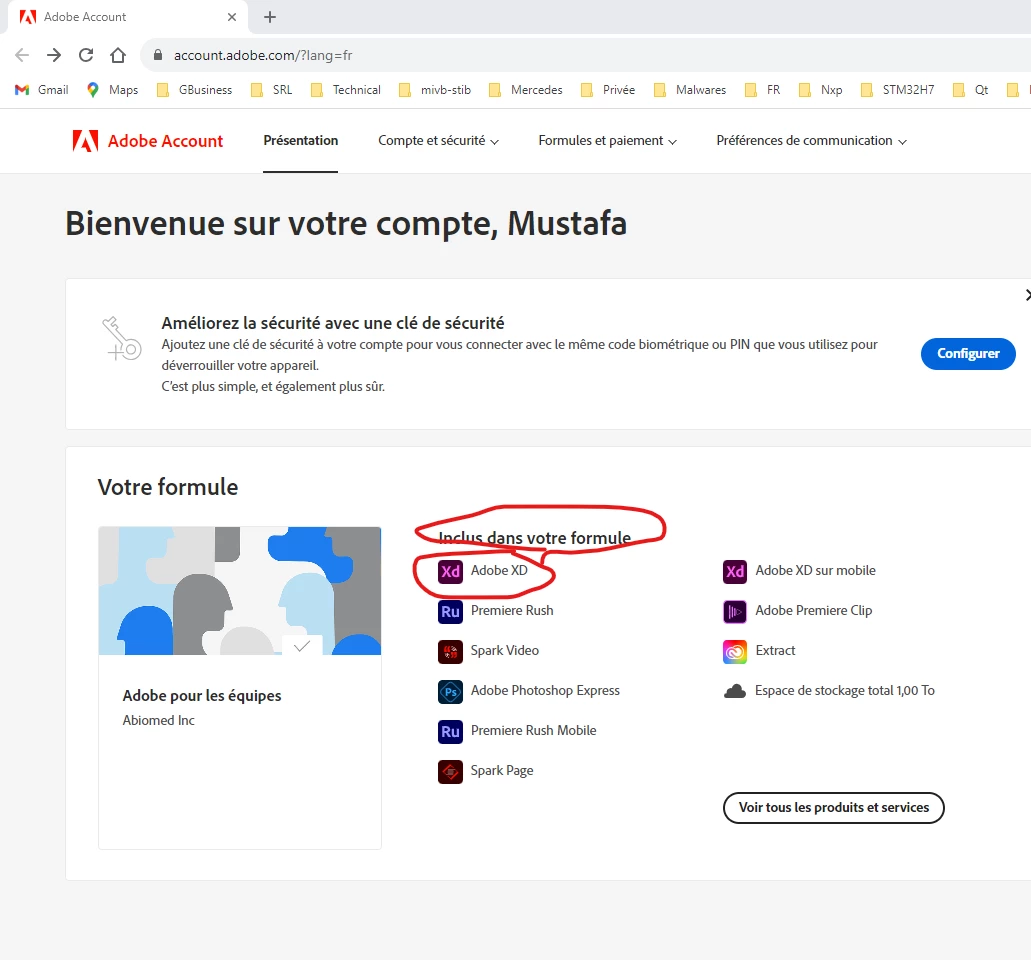Open the Technical bookmark folder
1031x960 pixels.
click(346, 89)
